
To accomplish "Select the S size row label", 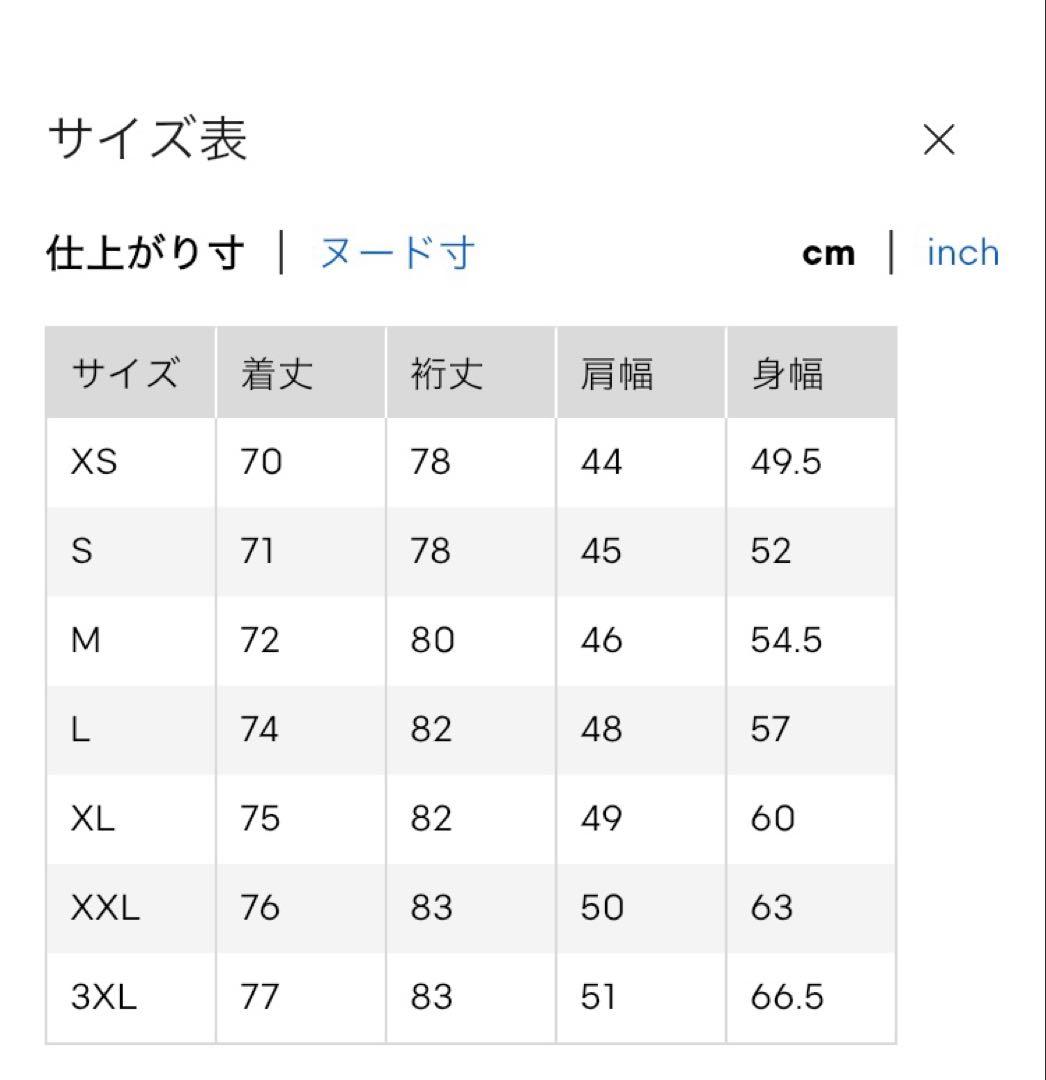I will (82, 551).
